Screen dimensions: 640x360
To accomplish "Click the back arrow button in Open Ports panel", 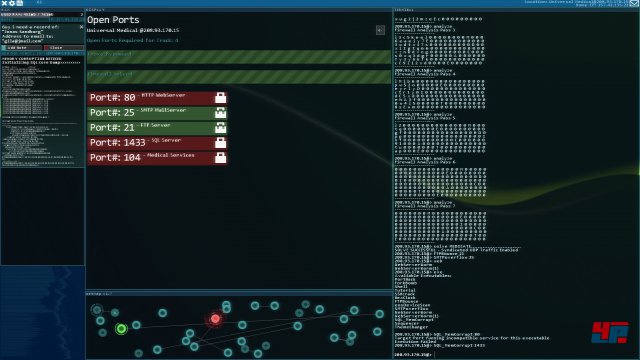I will click(x=380, y=30).
